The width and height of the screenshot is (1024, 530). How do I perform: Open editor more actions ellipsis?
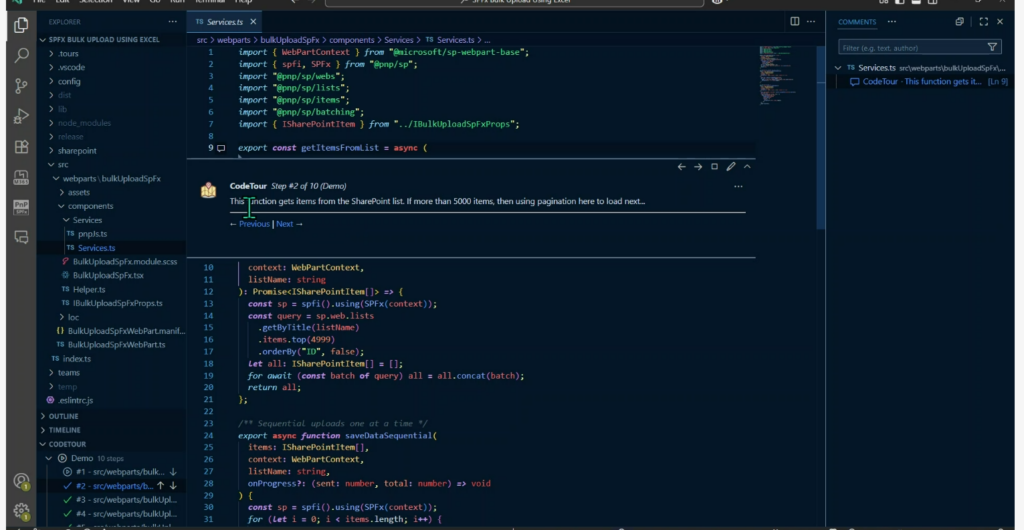coord(812,22)
